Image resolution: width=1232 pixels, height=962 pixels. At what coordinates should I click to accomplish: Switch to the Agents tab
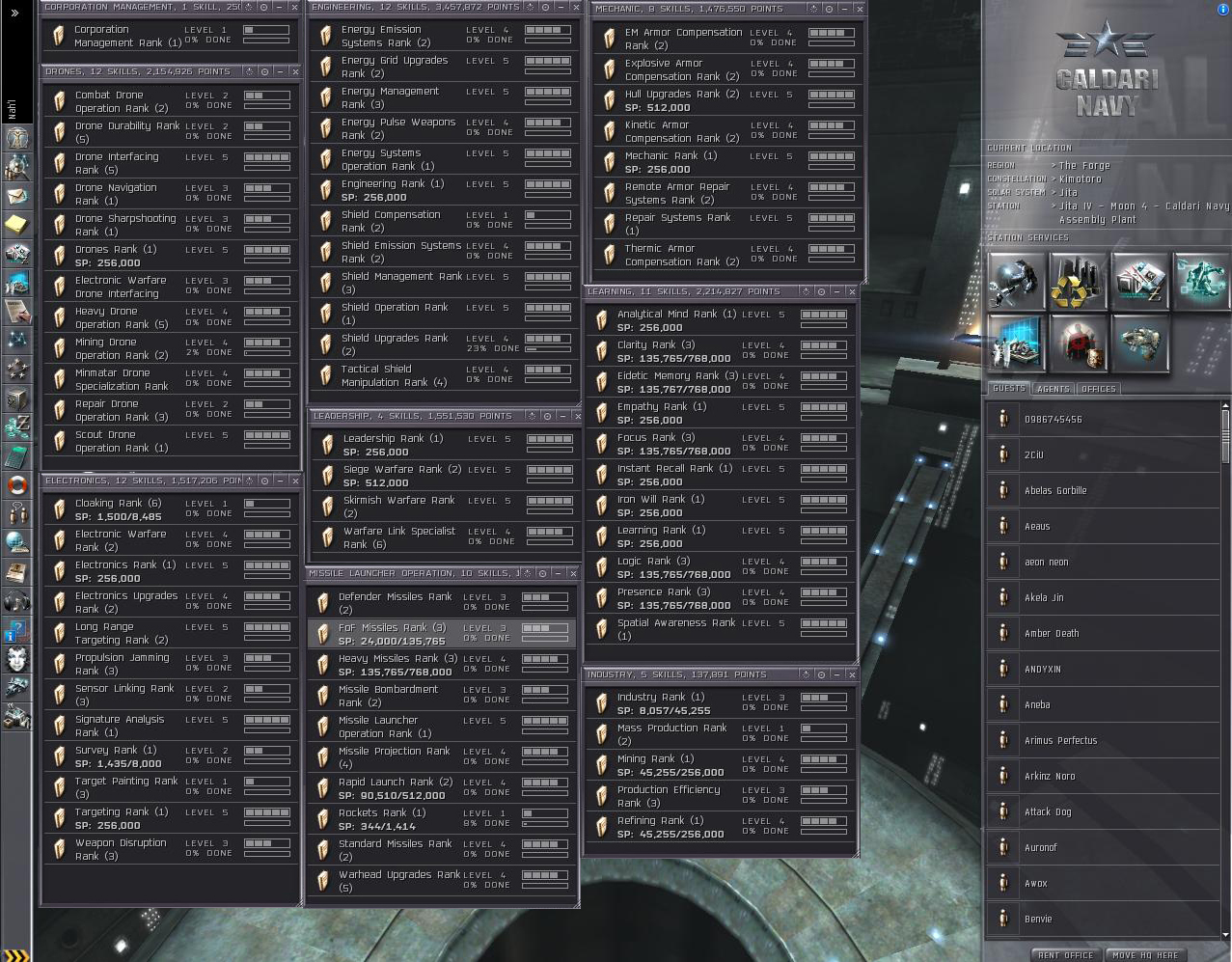coord(1053,388)
